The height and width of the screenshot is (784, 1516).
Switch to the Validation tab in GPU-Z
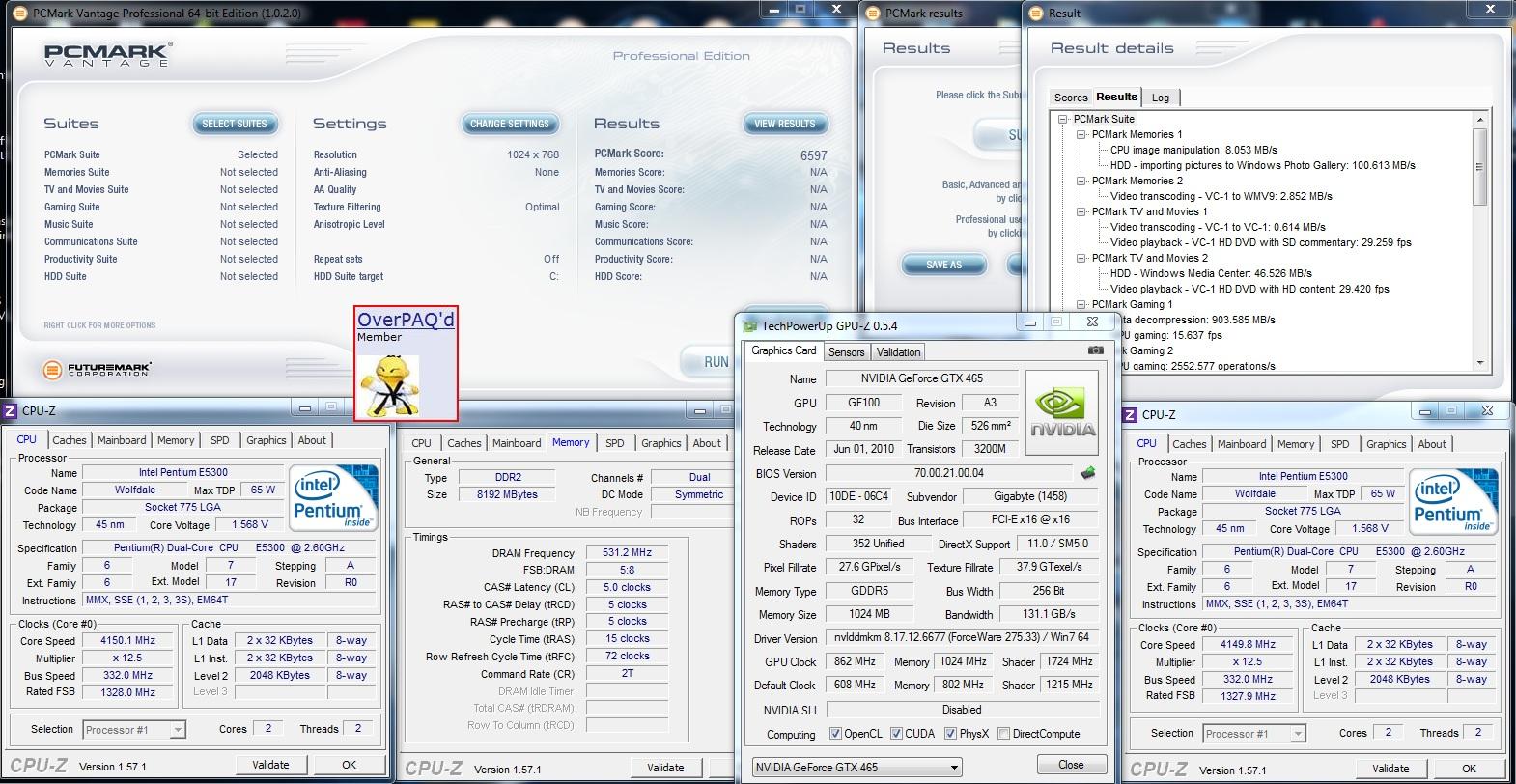point(898,352)
